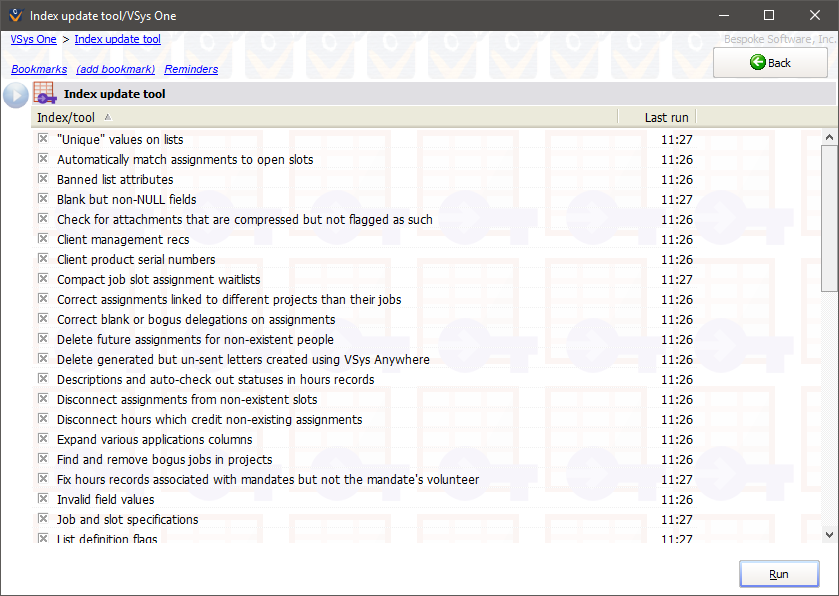Image resolution: width=839 pixels, height=596 pixels.
Task: Click the blue play arrow icon
Action: pyautogui.click(x=16, y=95)
